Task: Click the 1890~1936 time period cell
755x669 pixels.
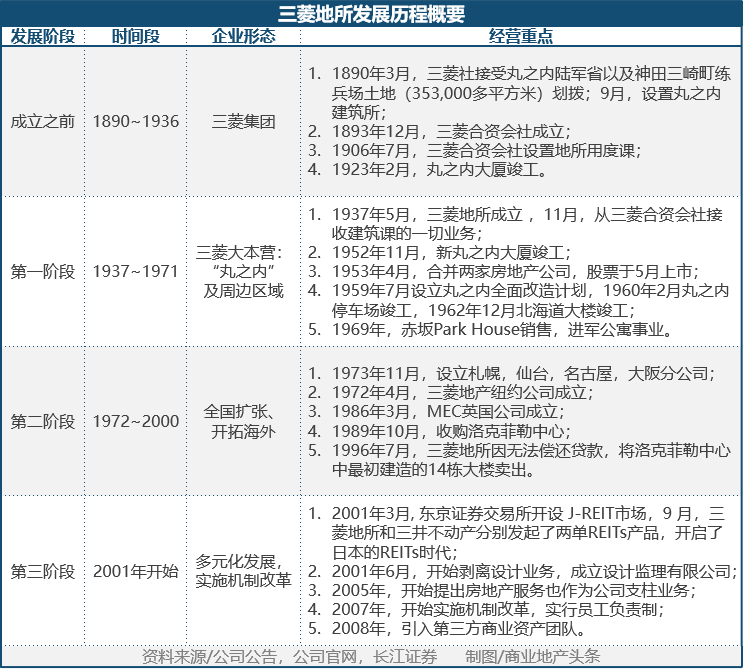Action: [x=136, y=121]
